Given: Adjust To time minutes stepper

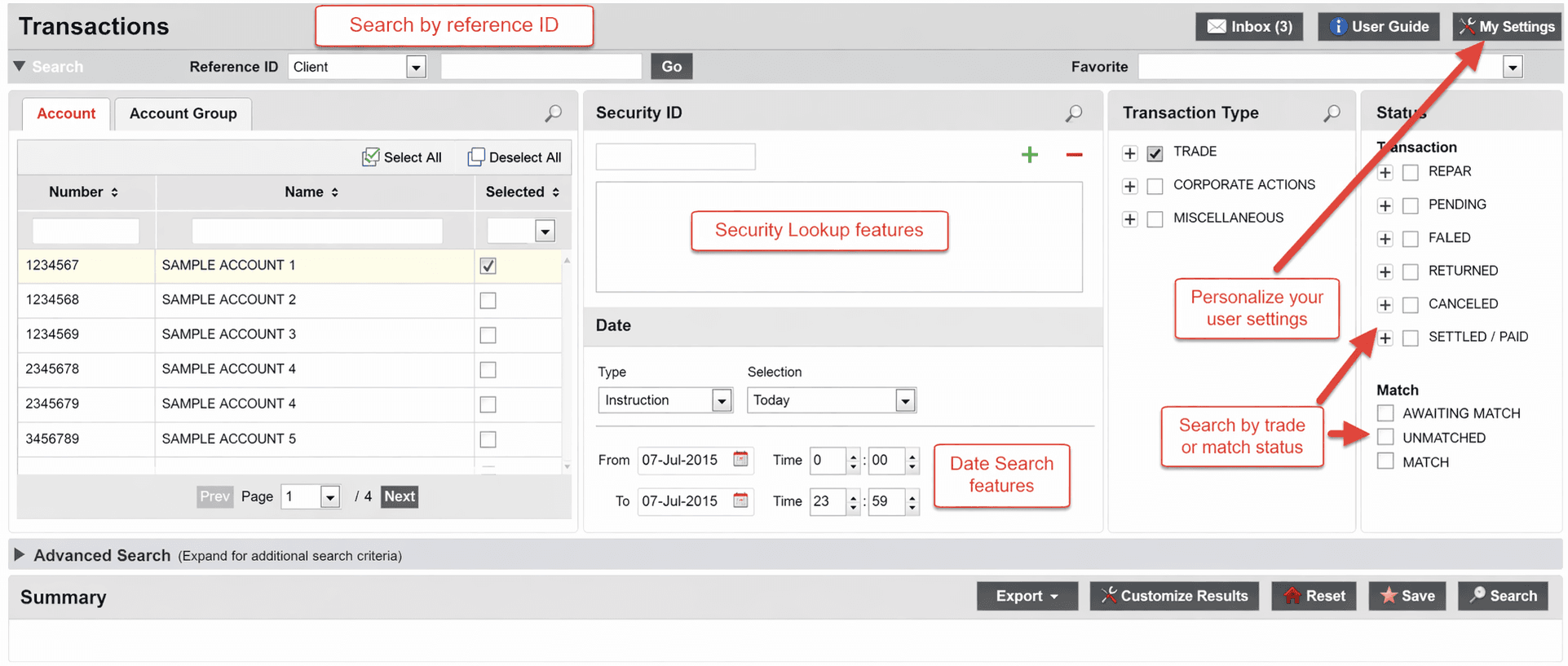Looking at the screenshot, I should [912, 502].
